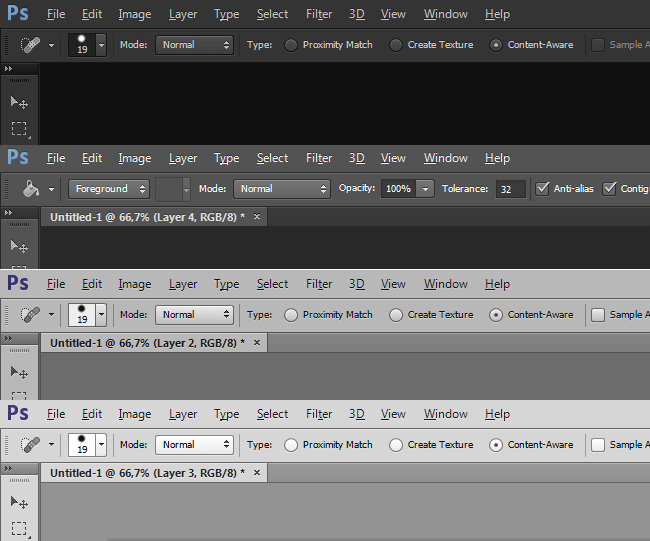Select Create Texture radio in Layer 2 window
The image size is (650, 541).
(x=395, y=315)
